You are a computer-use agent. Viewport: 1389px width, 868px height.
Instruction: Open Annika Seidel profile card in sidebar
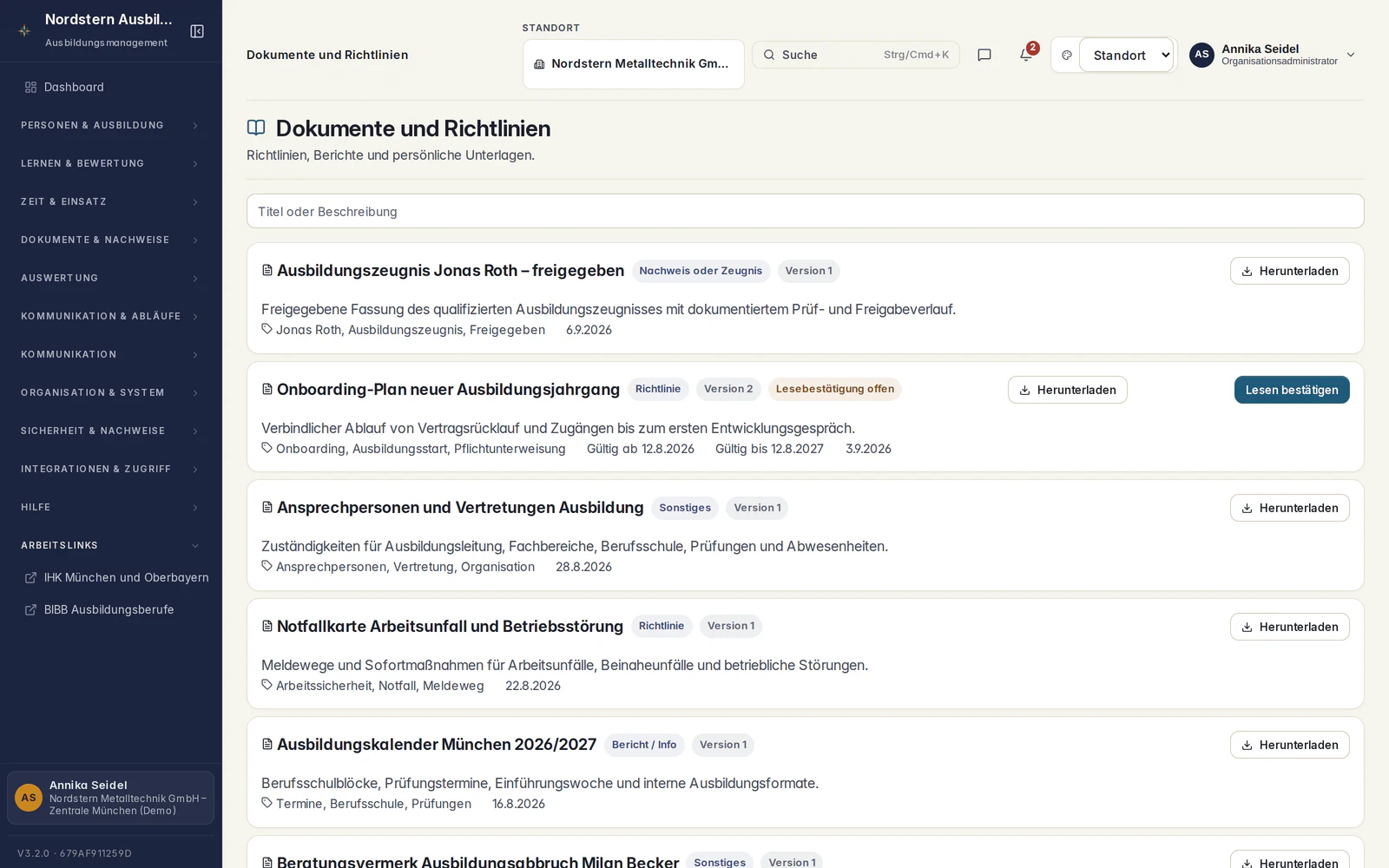111,798
